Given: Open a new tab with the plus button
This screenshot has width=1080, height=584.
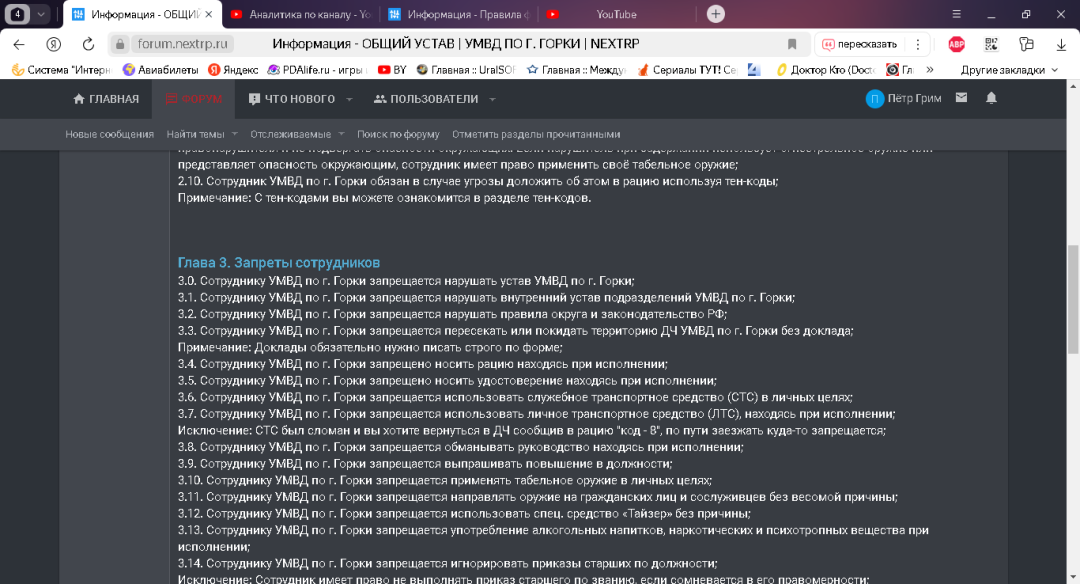Looking at the screenshot, I should pyautogui.click(x=716, y=14).
